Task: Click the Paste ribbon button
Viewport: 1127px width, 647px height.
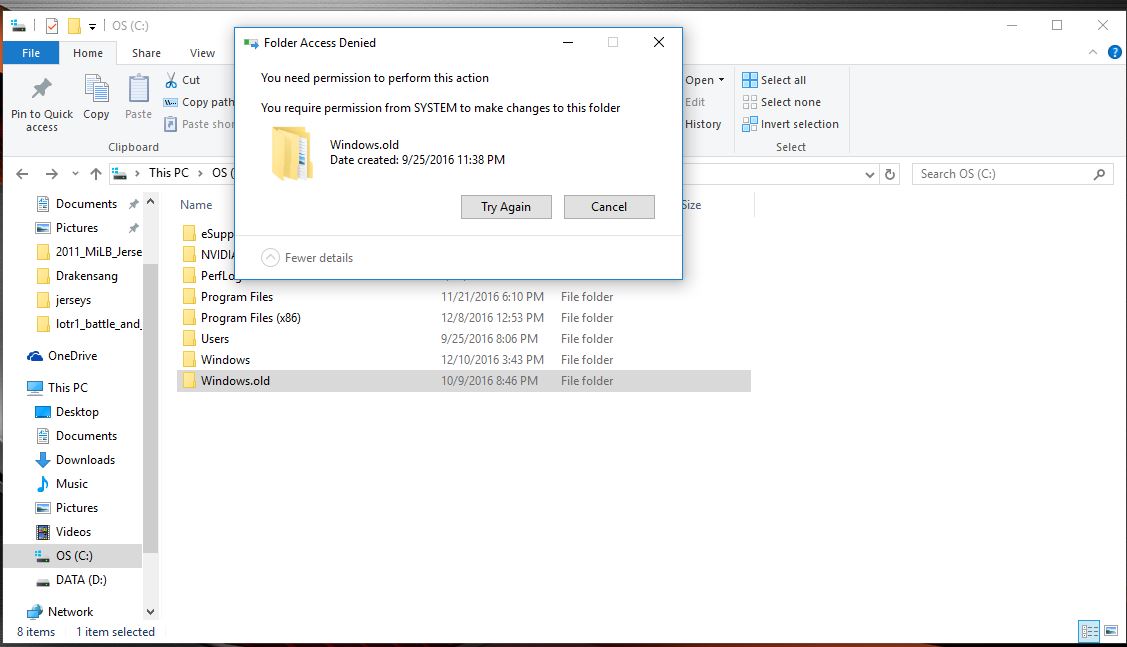Action: 138,97
